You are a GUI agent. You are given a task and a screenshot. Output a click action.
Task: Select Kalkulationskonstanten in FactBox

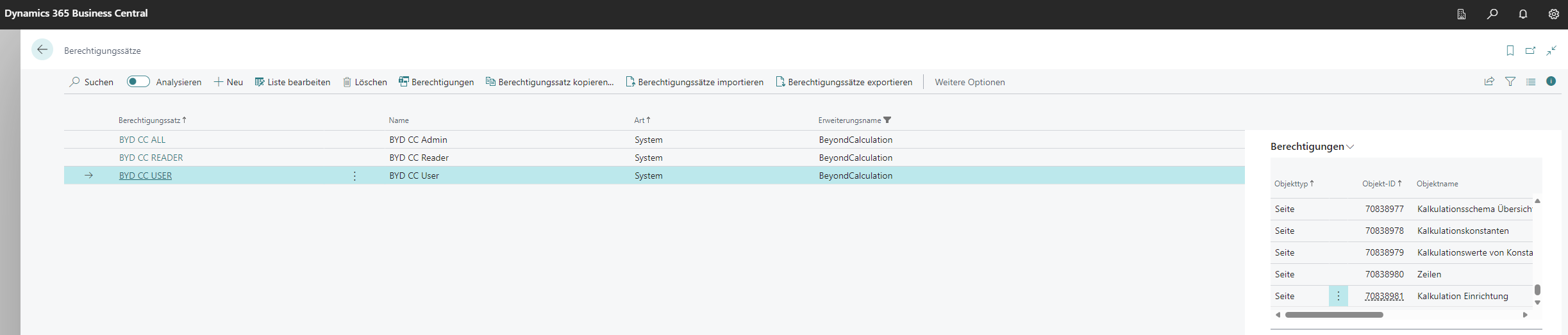(1463, 231)
